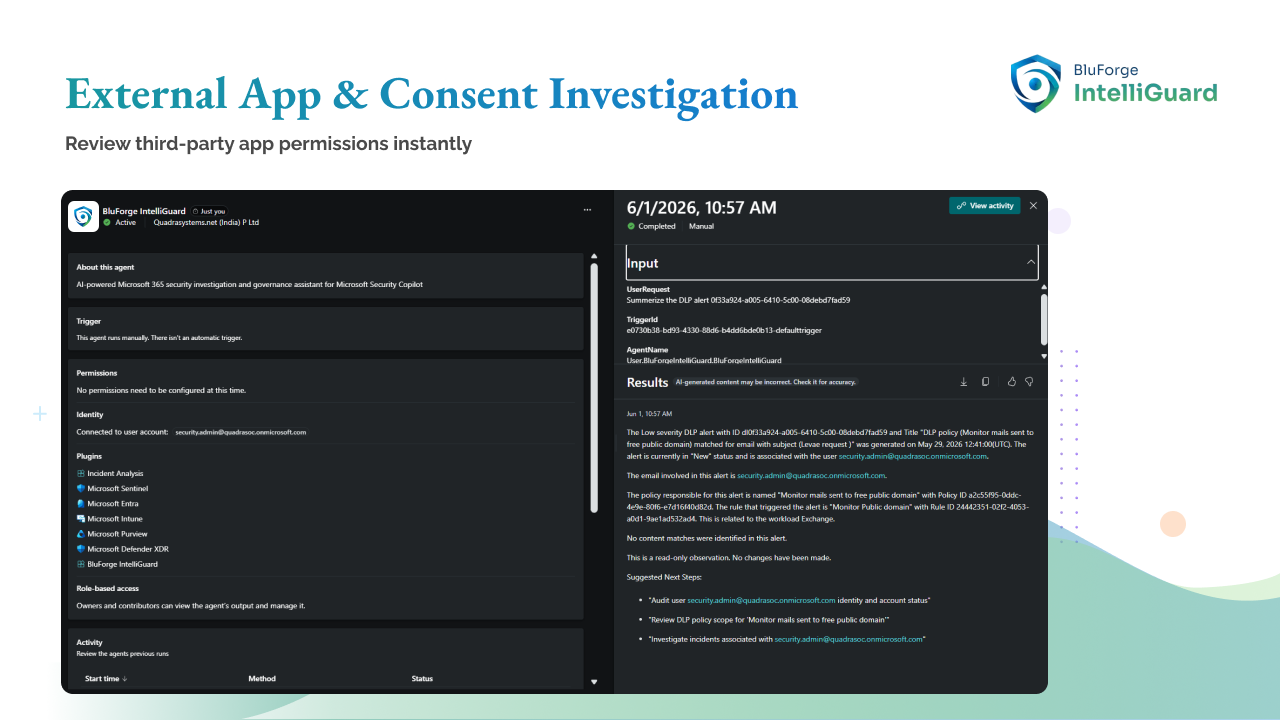Download the results with the download icon
Viewport: 1280px width, 720px height.
pos(964,382)
